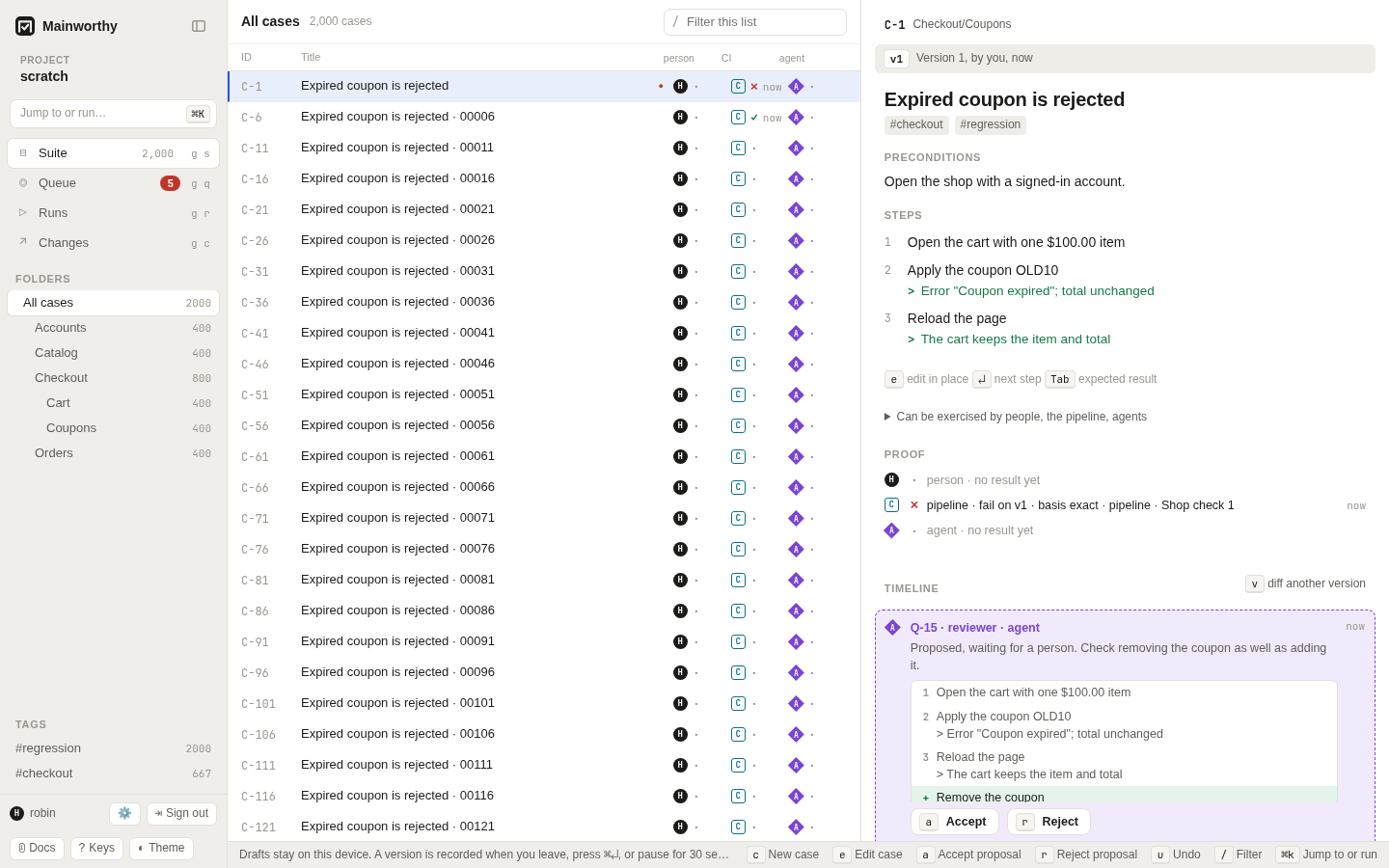Open the Changes view
The width and height of the screenshot is (1389, 868).
click(x=114, y=243)
